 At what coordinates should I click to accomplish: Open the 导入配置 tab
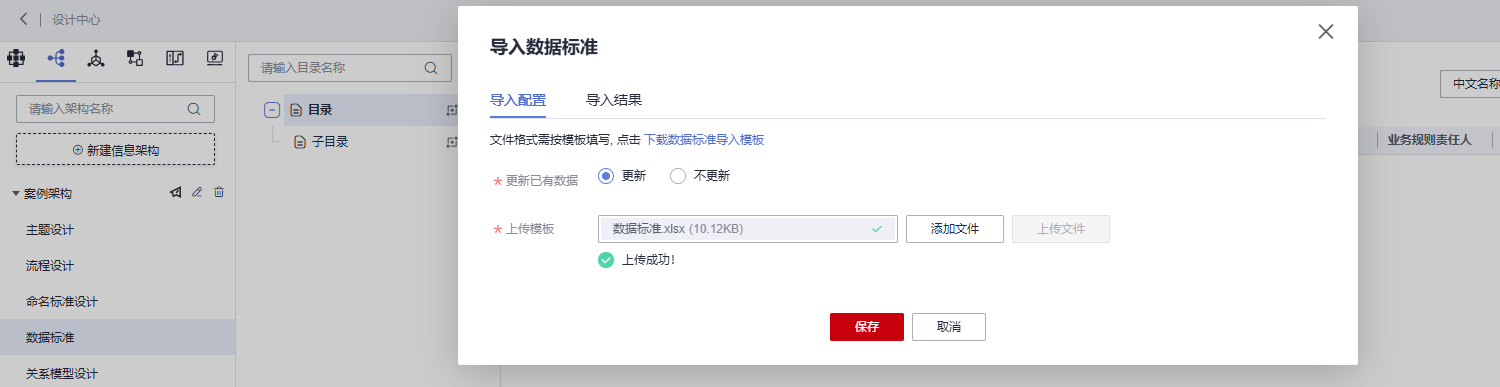518,100
